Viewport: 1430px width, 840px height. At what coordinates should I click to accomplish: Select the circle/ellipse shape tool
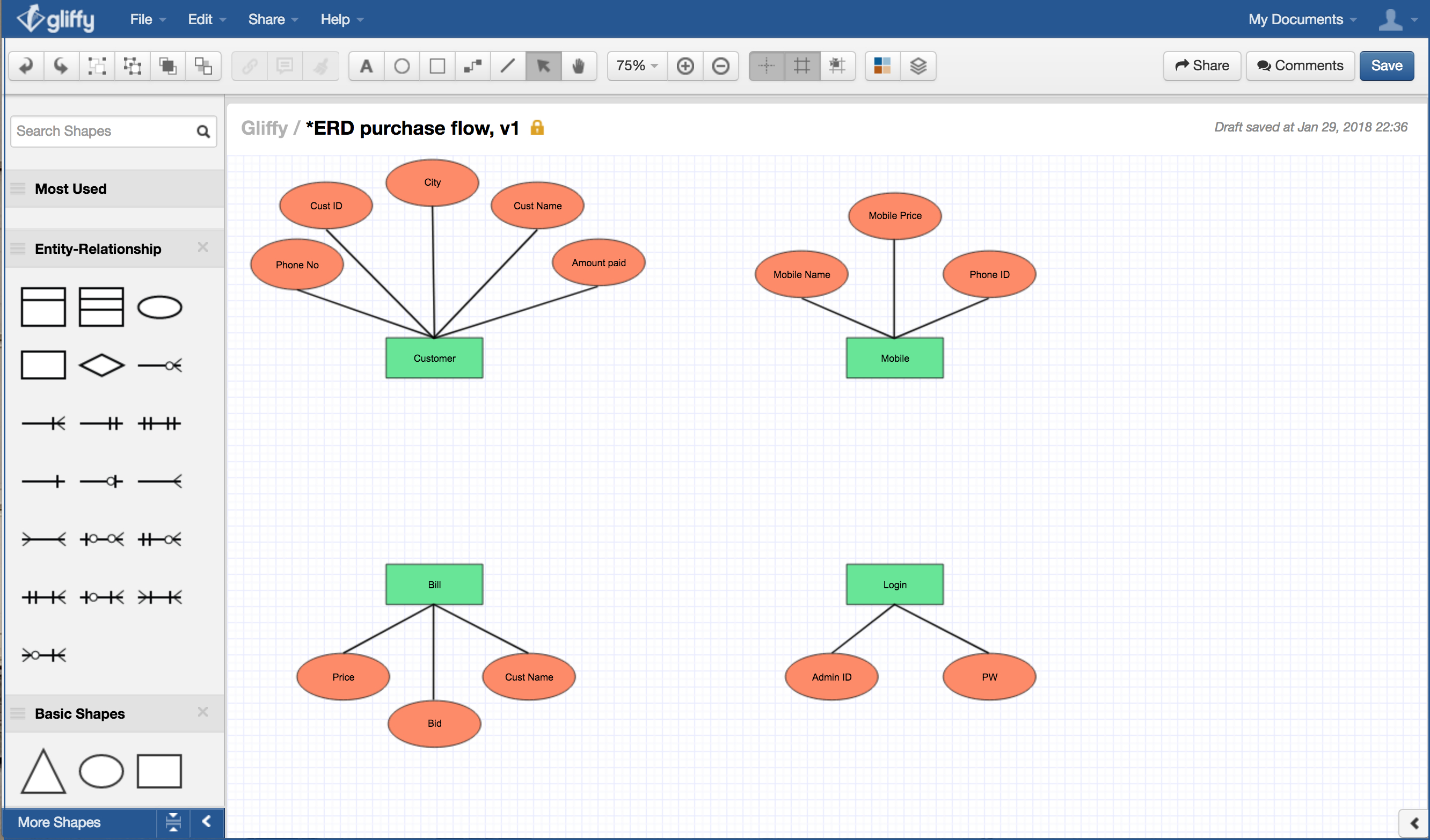pos(400,65)
